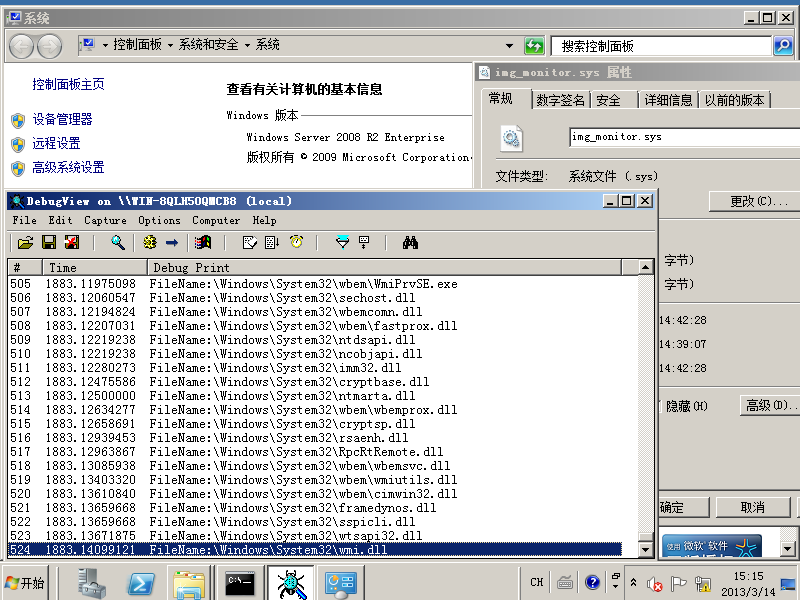Open the Options menu in DebugView
800x600 pixels.
(159, 220)
